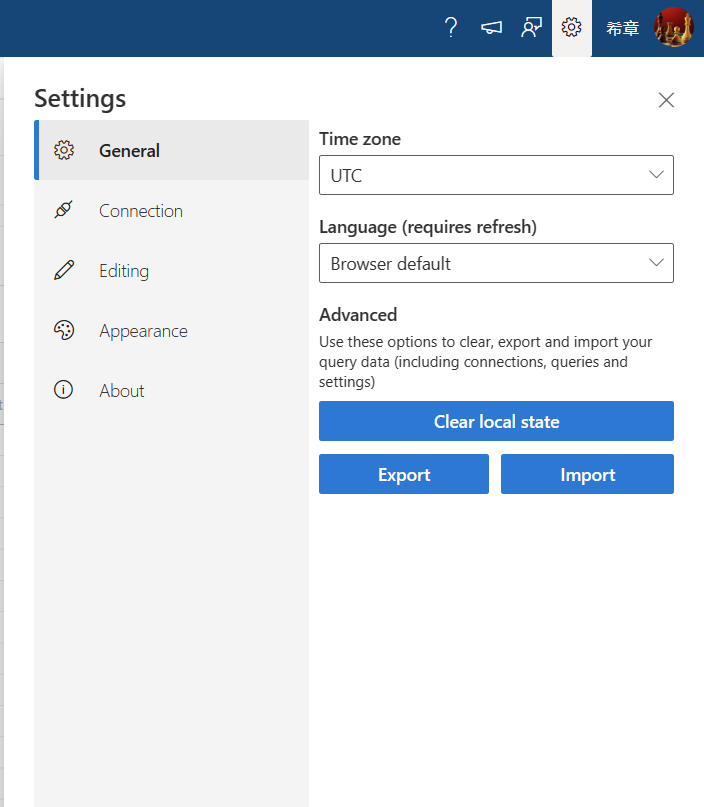Click the Time zone dropdown chevron
Screen dimensions: 704x807
click(656, 175)
